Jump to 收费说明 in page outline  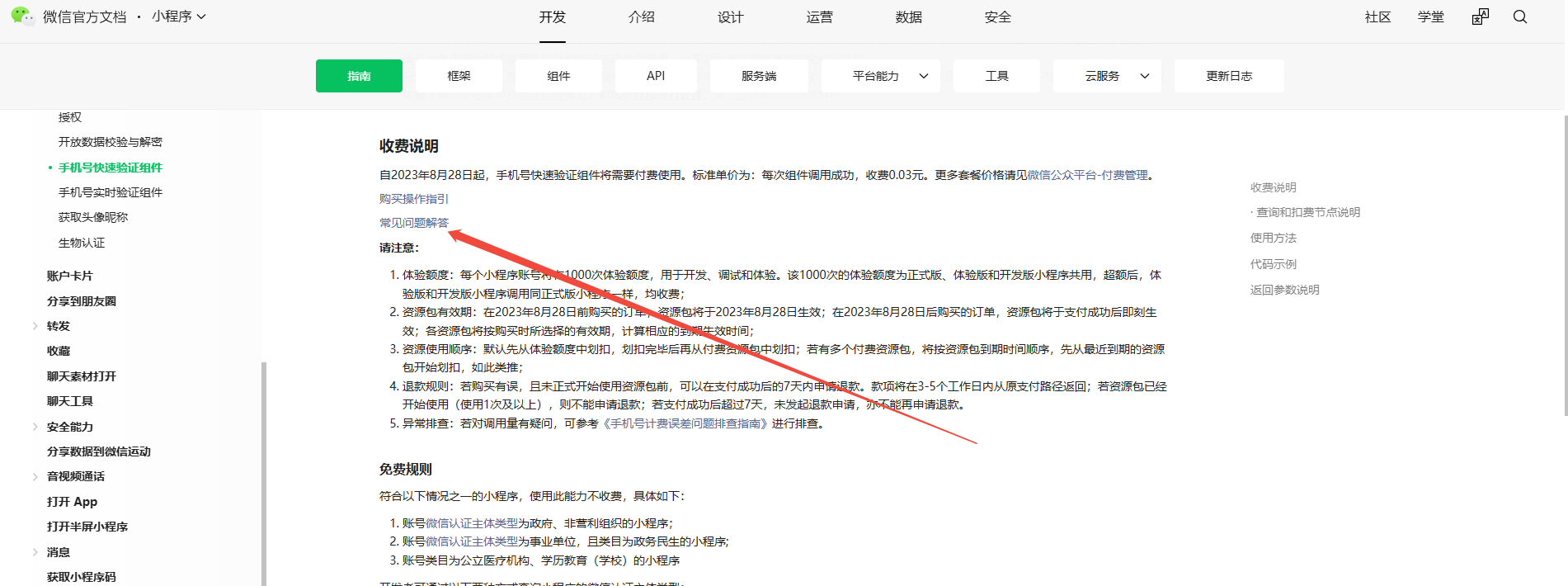pos(1274,187)
